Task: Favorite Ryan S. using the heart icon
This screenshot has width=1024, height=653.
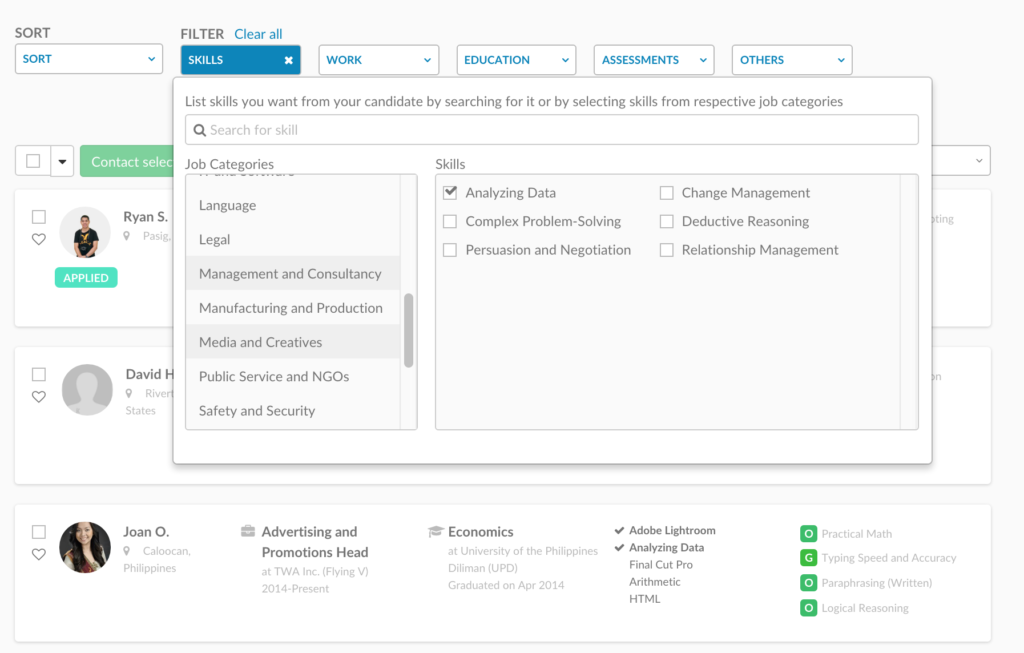Action: pos(39,240)
